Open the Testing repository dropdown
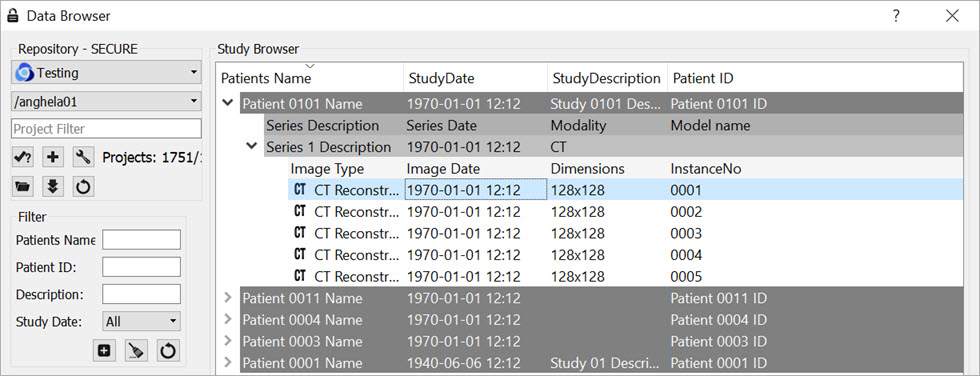This screenshot has height=376, width=980. coord(106,73)
